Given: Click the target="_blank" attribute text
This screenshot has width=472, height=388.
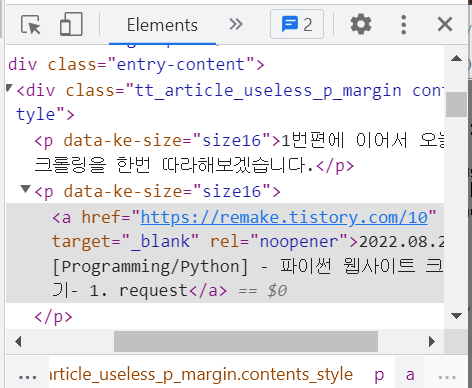Looking at the screenshot, I should pos(125,242).
